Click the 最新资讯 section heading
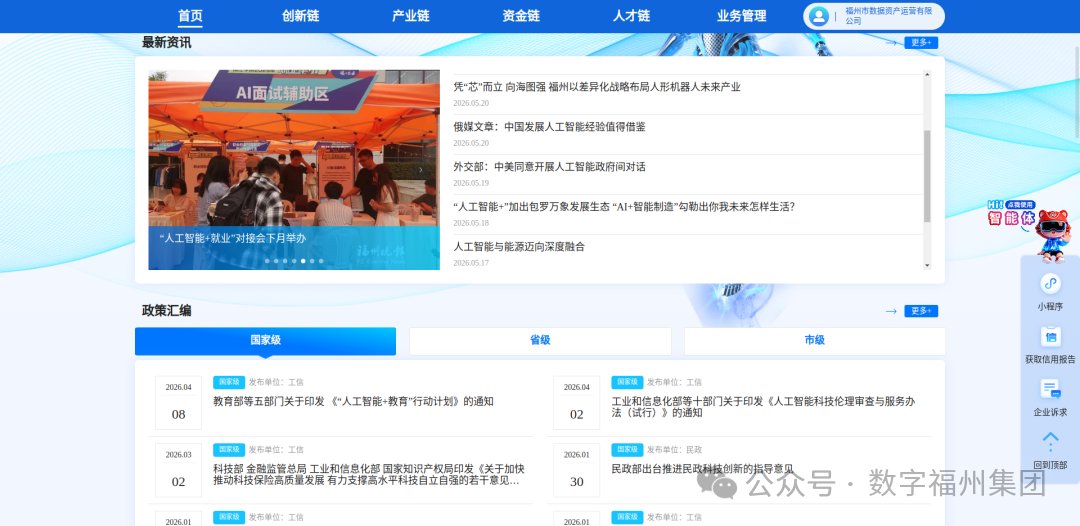Viewport: 1080px width, 526px height. (167, 43)
